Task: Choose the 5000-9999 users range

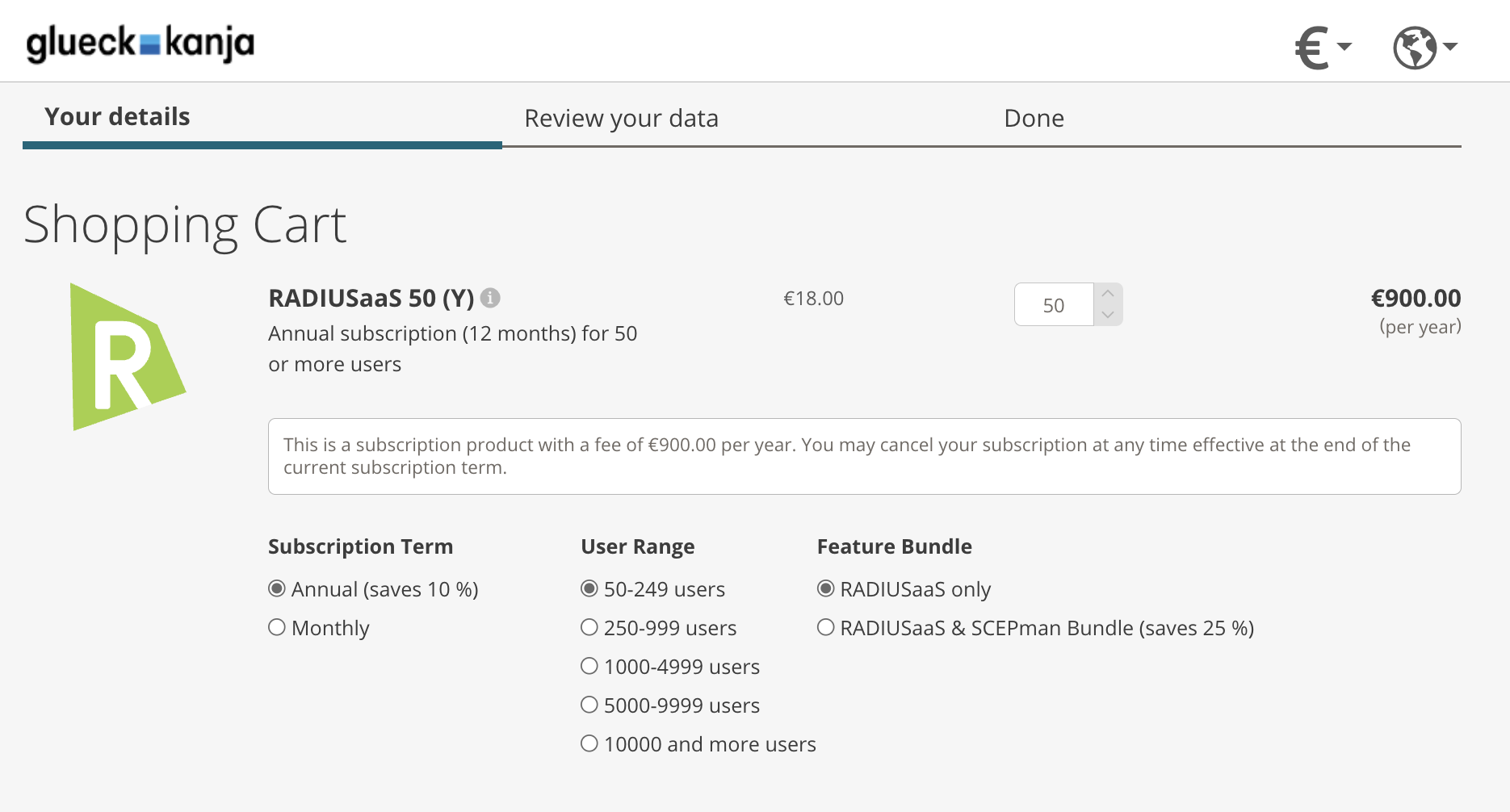Action: tap(589, 705)
